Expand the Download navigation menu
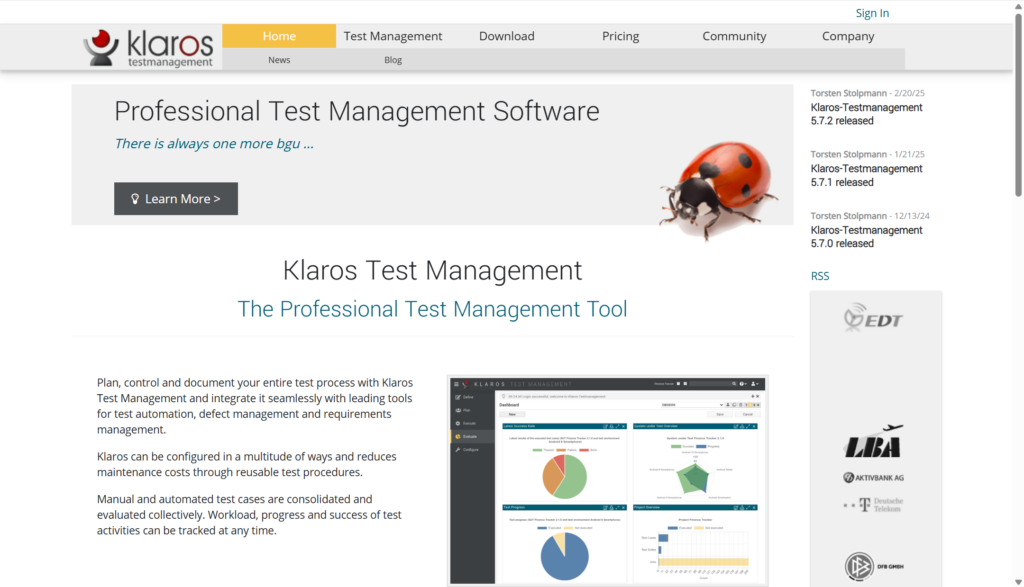 pyautogui.click(x=506, y=36)
